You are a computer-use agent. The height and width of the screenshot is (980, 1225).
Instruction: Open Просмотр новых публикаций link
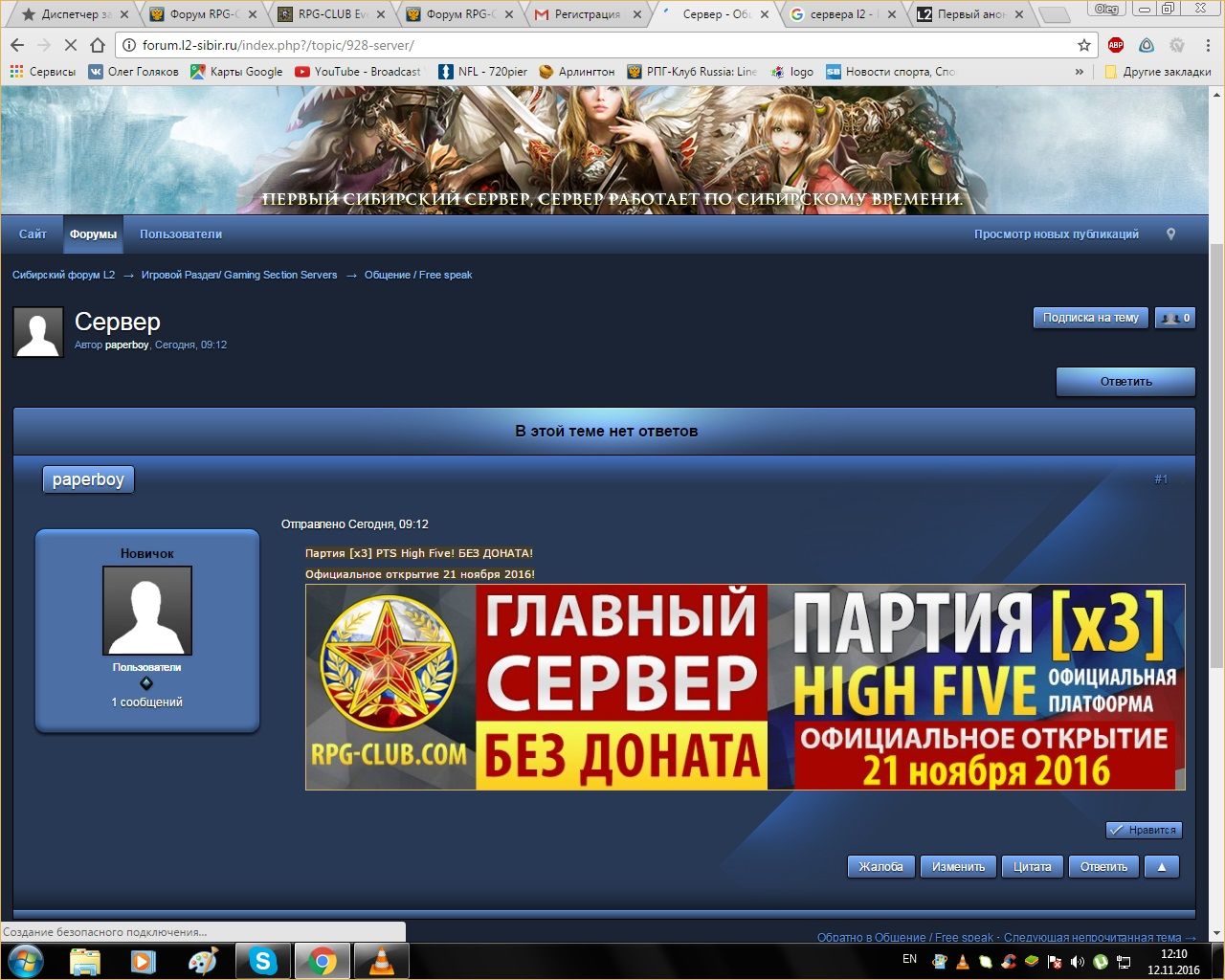click(x=1057, y=234)
